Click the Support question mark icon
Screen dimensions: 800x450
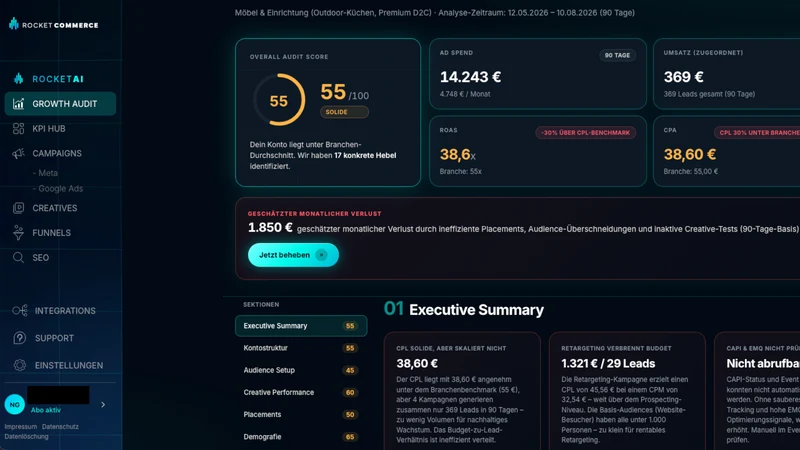click(19, 338)
